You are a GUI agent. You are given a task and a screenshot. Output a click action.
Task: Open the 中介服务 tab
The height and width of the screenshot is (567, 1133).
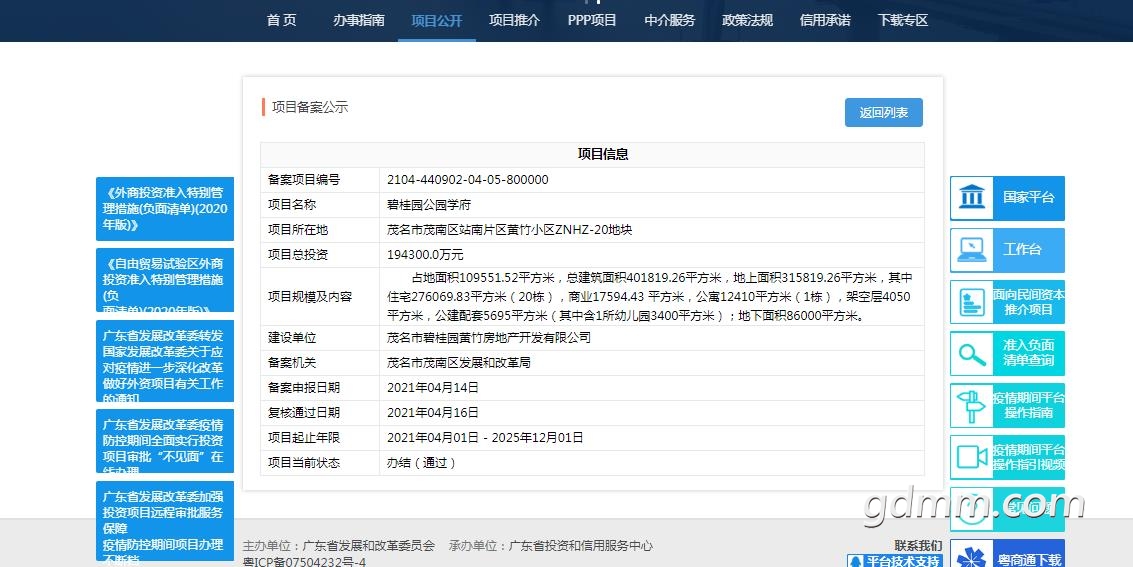click(x=669, y=20)
